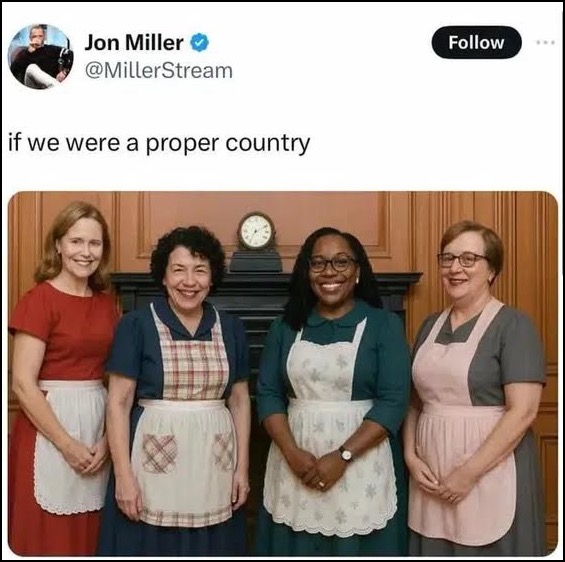The image size is (565, 562).
Task: Click the black Follow button
Action: 476,43
